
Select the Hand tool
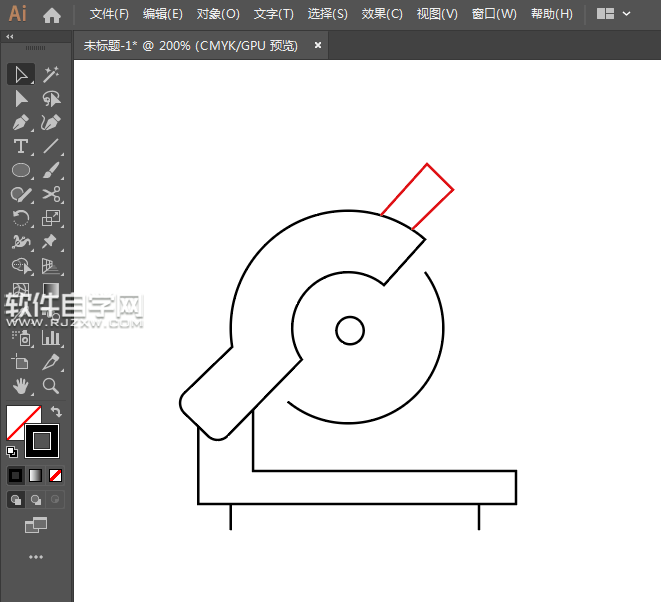click(21, 385)
